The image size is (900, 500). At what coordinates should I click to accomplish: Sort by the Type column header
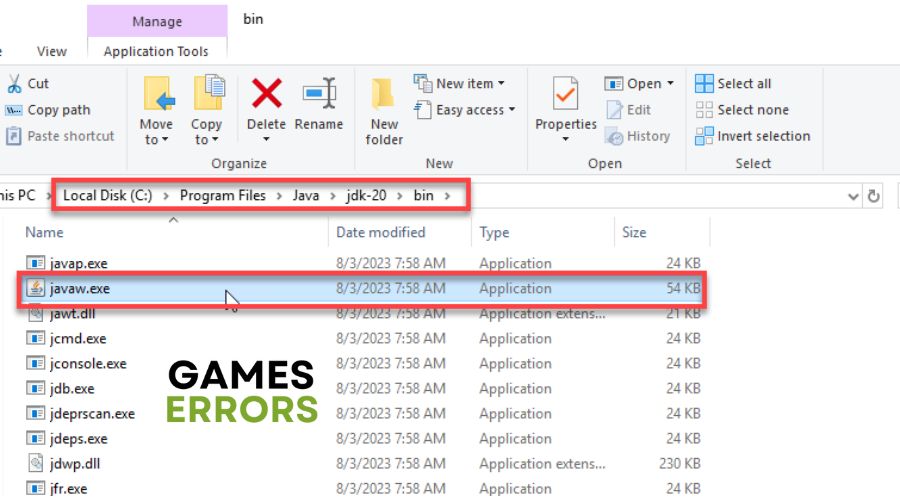[x=494, y=232]
